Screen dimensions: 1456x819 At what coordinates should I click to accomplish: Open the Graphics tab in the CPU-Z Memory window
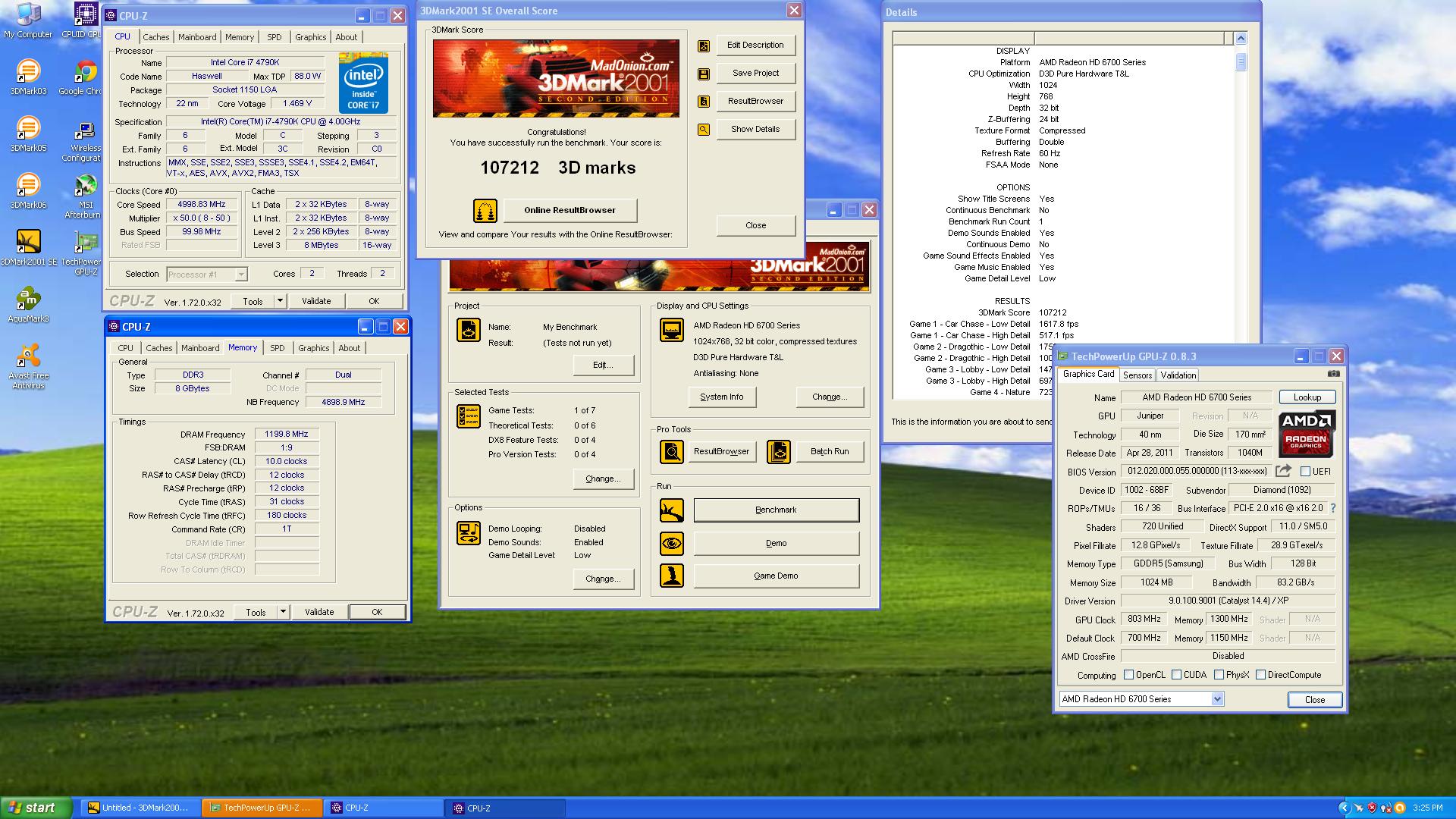click(314, 348)
